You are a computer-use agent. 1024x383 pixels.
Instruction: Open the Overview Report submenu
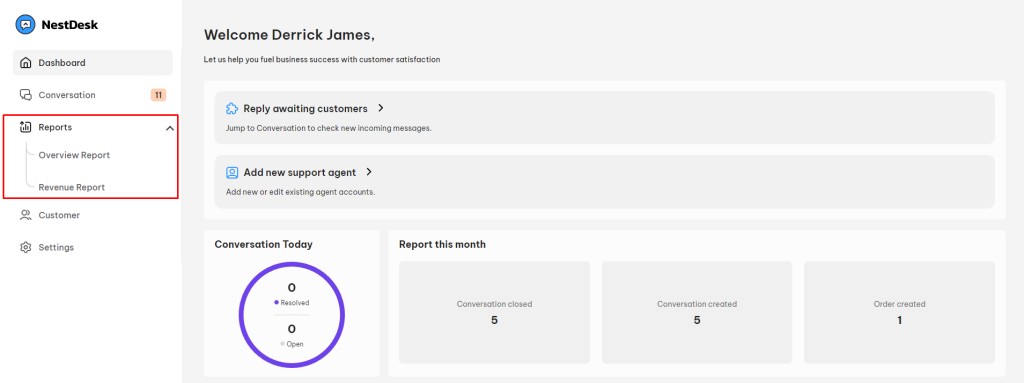[x=74, y=155]
